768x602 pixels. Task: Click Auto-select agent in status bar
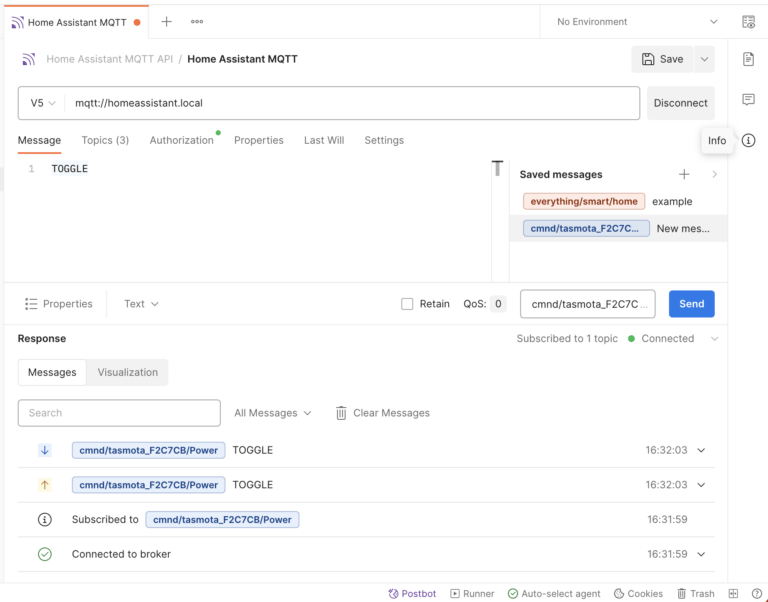(554, 594)
